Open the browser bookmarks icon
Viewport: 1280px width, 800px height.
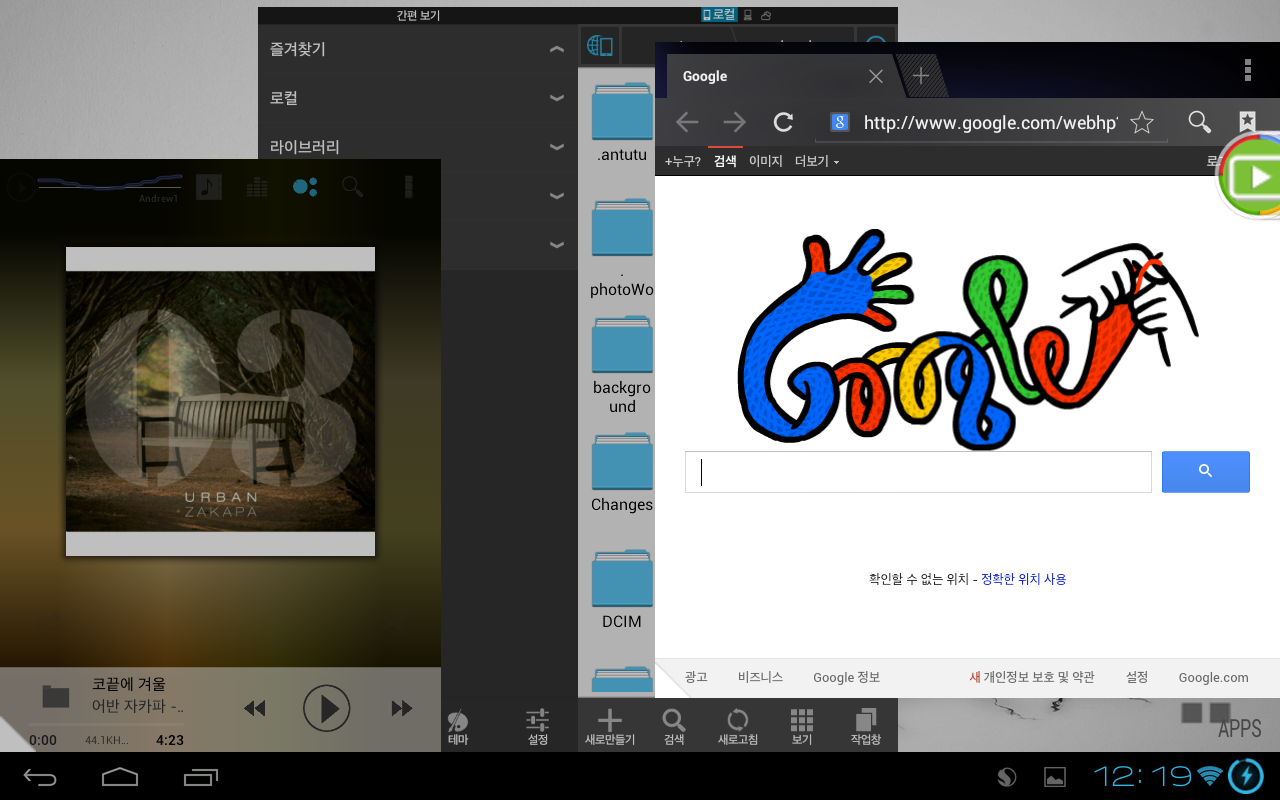click(x=1247, y=122)
